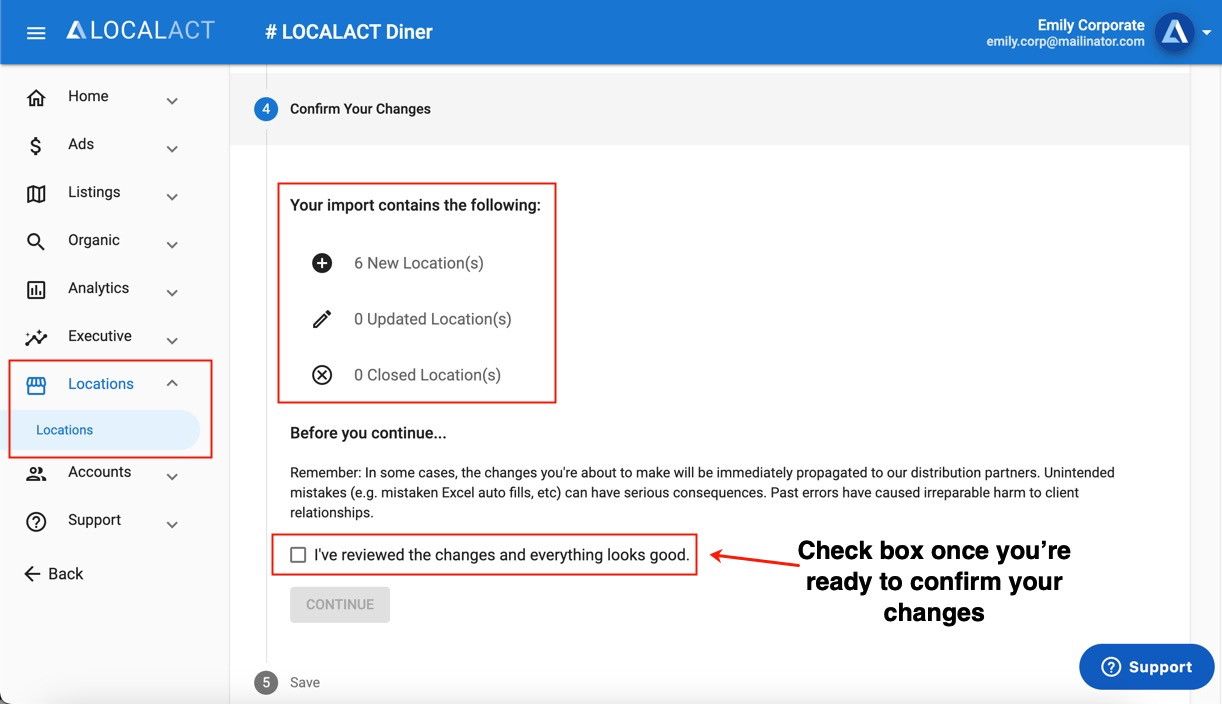
Task: Click the New Locations plus icon
Action: point(322,263)
